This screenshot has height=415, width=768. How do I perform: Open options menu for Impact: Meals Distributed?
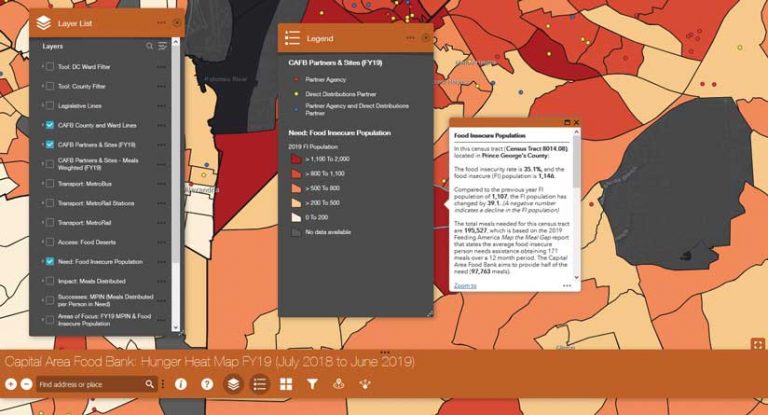point(161,281)
